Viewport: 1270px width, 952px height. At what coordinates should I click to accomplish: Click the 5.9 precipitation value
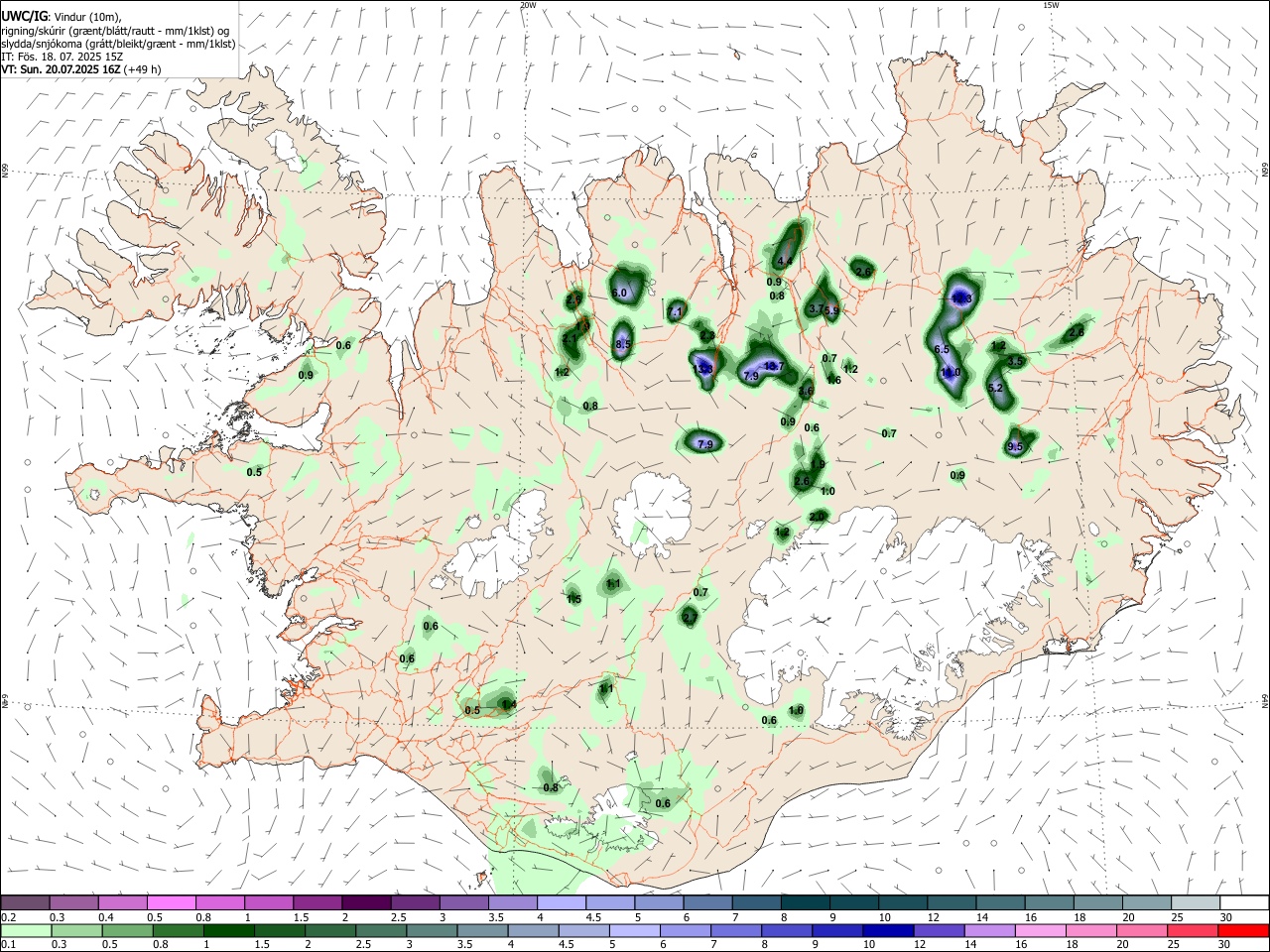point(831,310)
